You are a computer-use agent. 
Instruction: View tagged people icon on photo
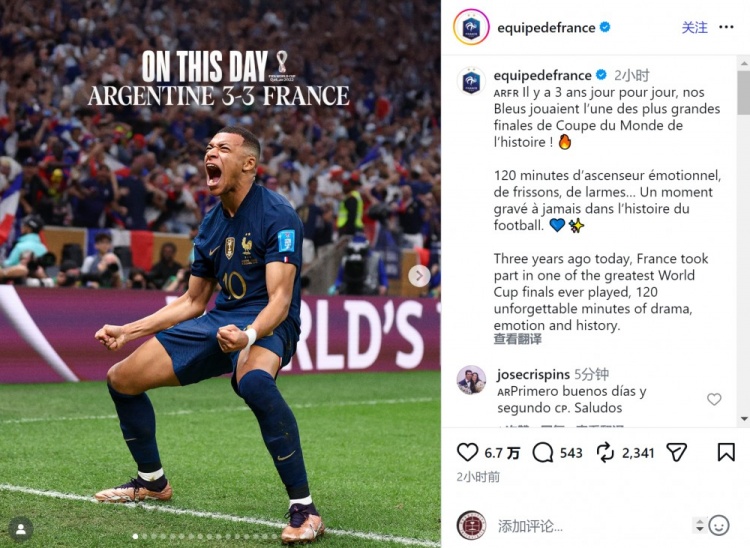tap(21, 529)
